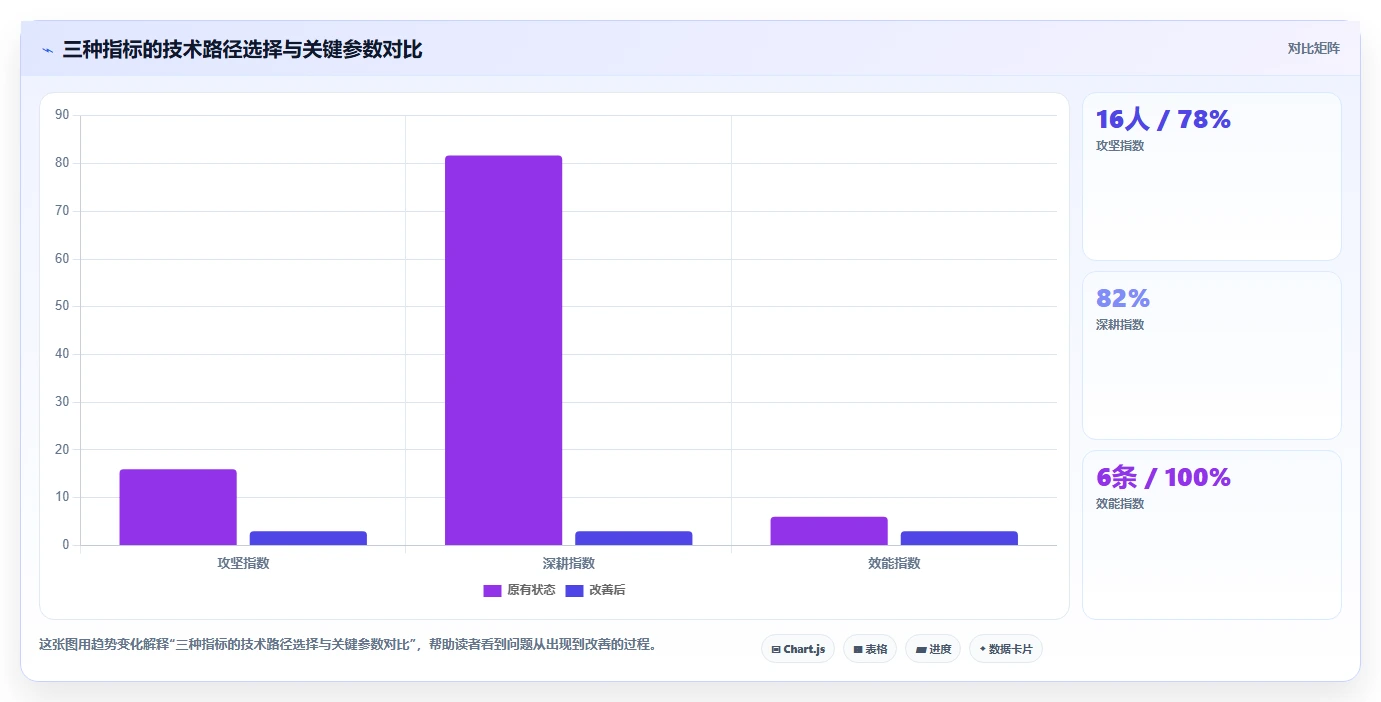The image size is (1381, 702).
Task: Click the 深耕指数 caption in the second card
Action: [x=1120, y=324]
